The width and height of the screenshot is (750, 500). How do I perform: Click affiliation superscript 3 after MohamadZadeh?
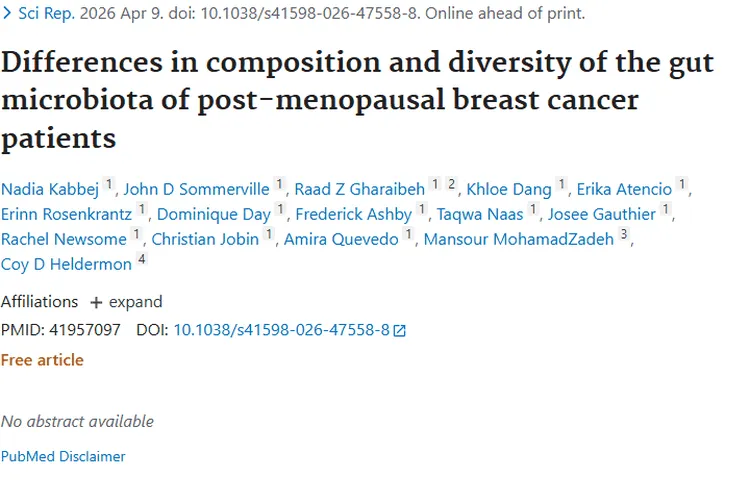(623, 236)
